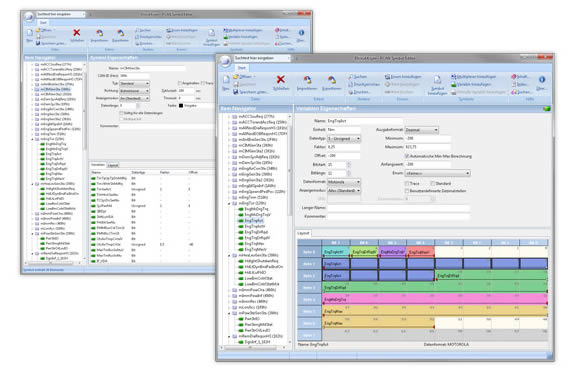The width and height of the screenshot is (574, 376).
Task: Click the Variable hinzufügen icon in front ribbon
Action: (454, 84)
